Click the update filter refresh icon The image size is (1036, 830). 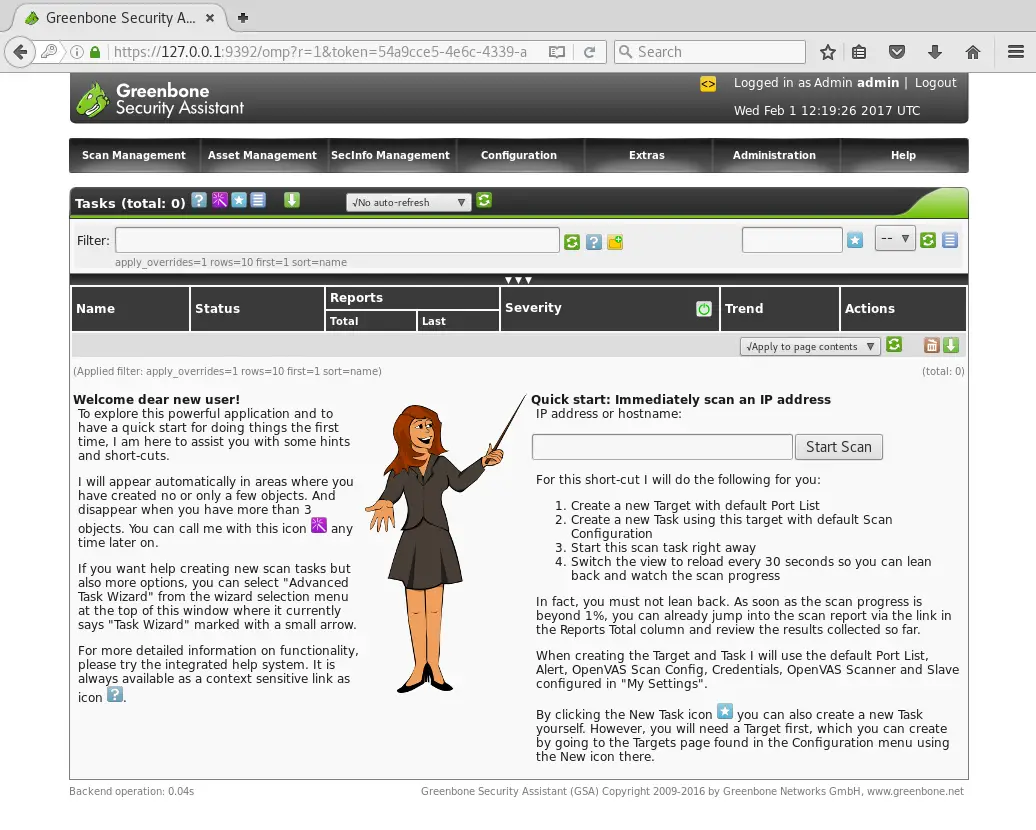[x=572, y=242]
